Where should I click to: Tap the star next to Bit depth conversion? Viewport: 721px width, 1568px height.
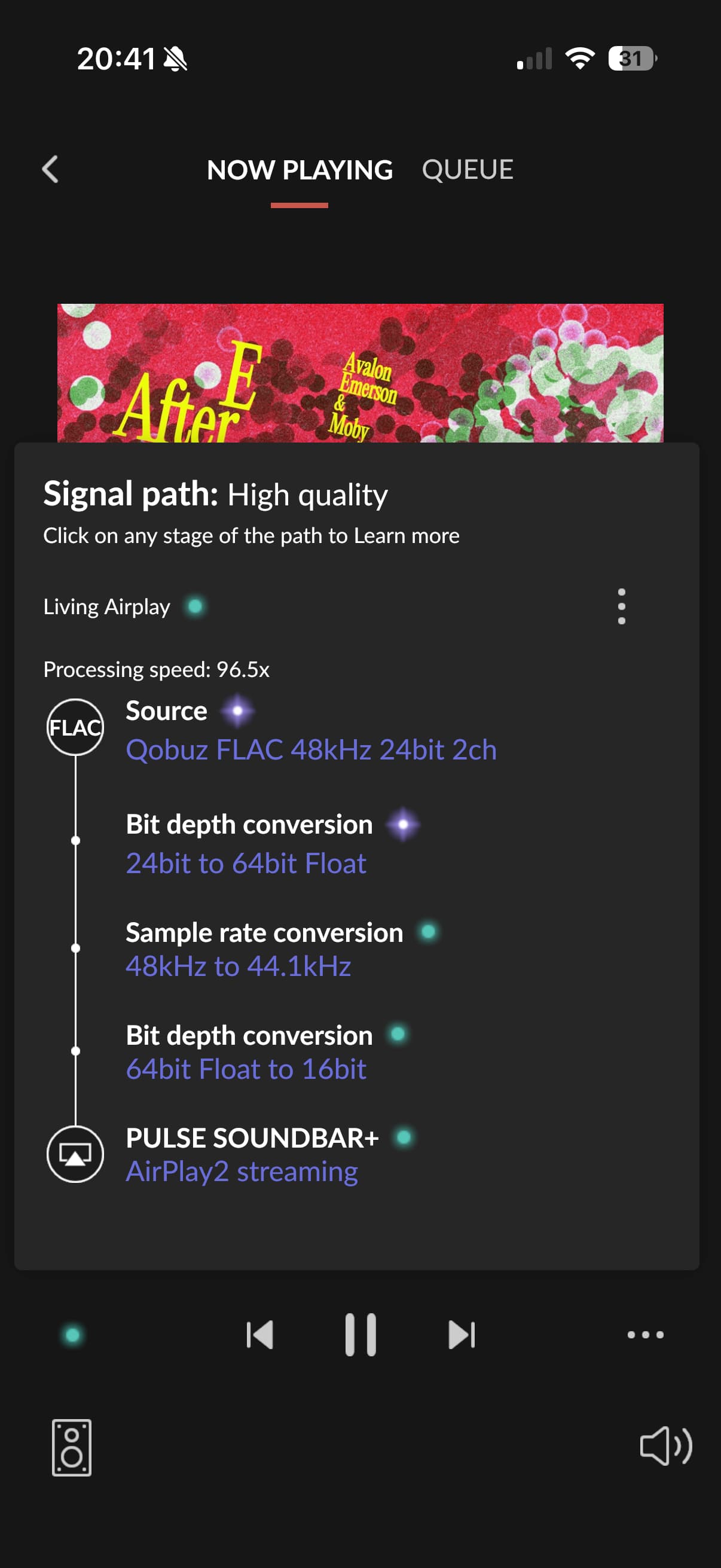click(403, 825)
